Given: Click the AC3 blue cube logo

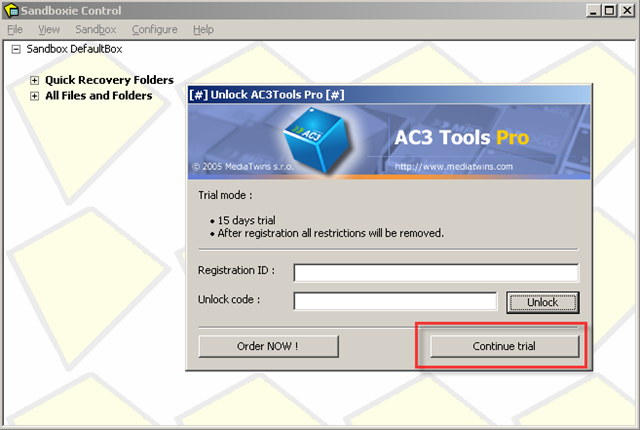Looking at the screenshot, I should pos(316,140).
